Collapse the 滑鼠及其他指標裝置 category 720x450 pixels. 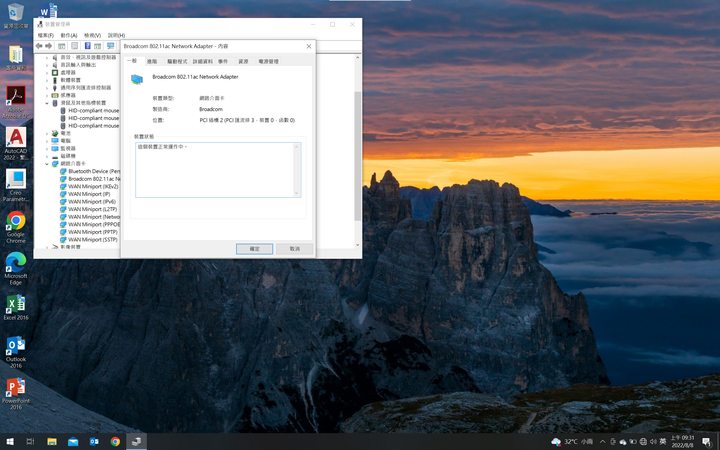pyautogui.click(x=47, y=103)
